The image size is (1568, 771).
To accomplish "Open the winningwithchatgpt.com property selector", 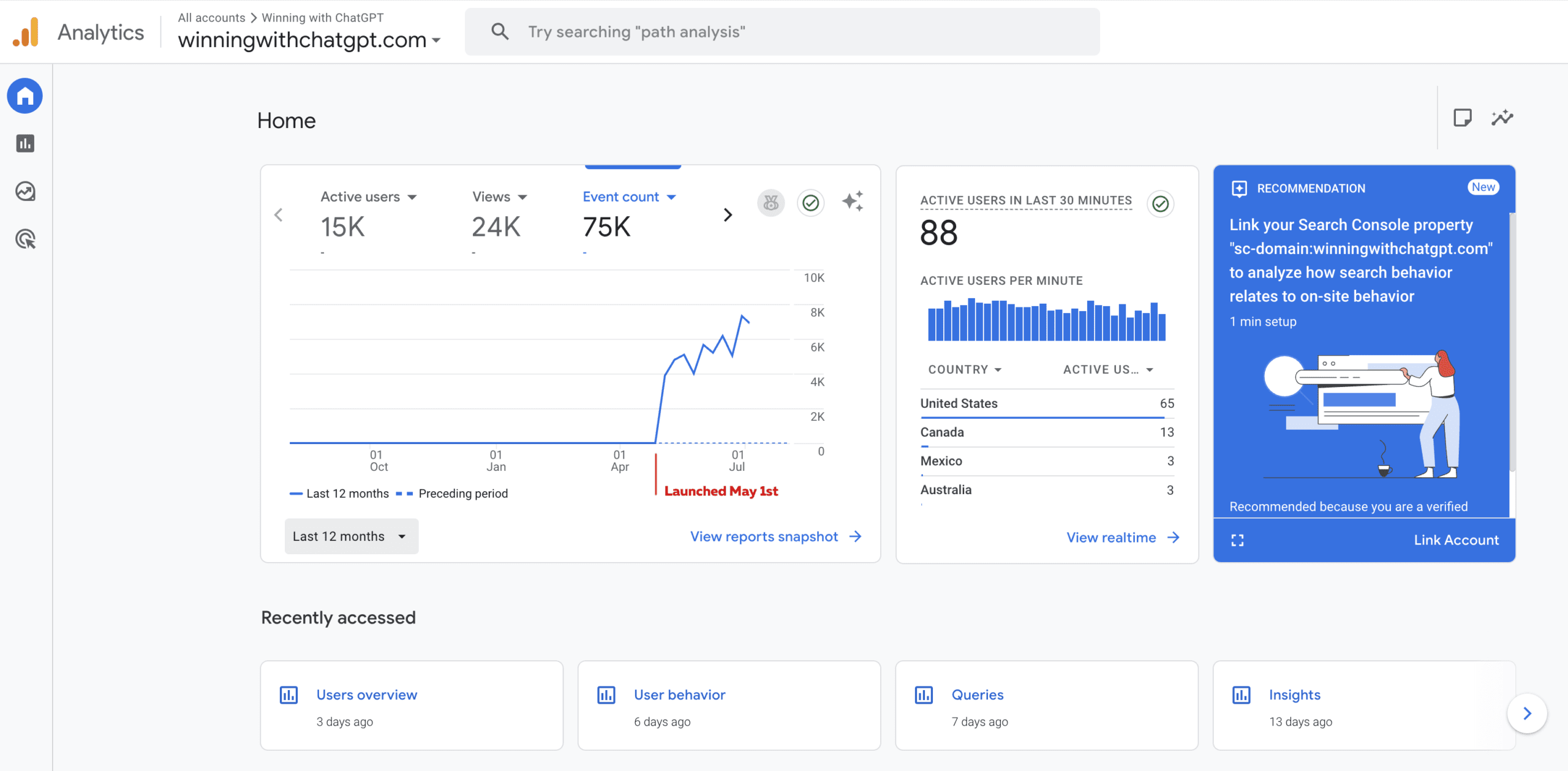I will (309, 40).
